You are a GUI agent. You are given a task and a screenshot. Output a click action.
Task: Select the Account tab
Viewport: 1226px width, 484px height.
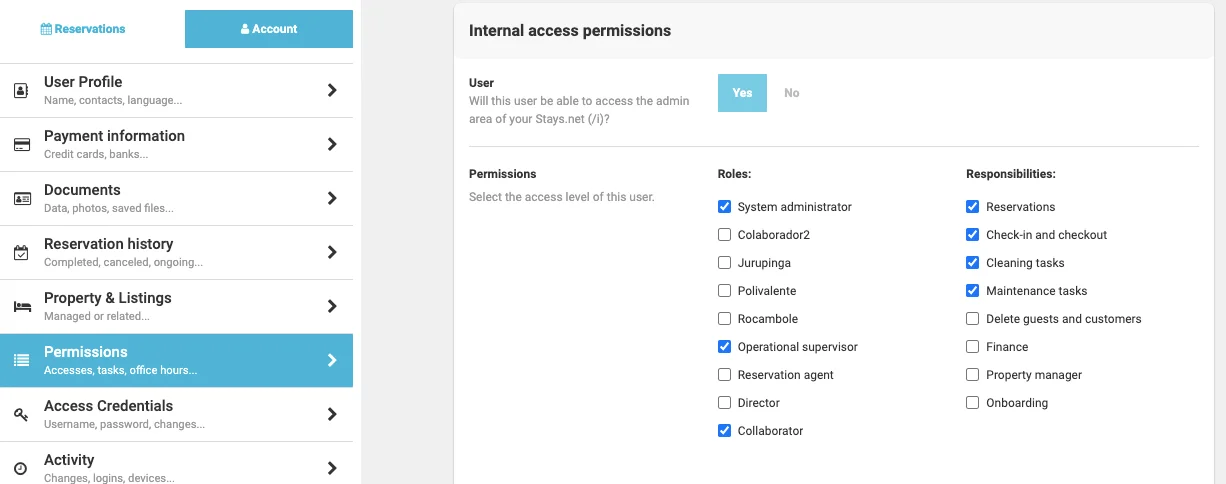pyautogui.click(x=269, y=29)
